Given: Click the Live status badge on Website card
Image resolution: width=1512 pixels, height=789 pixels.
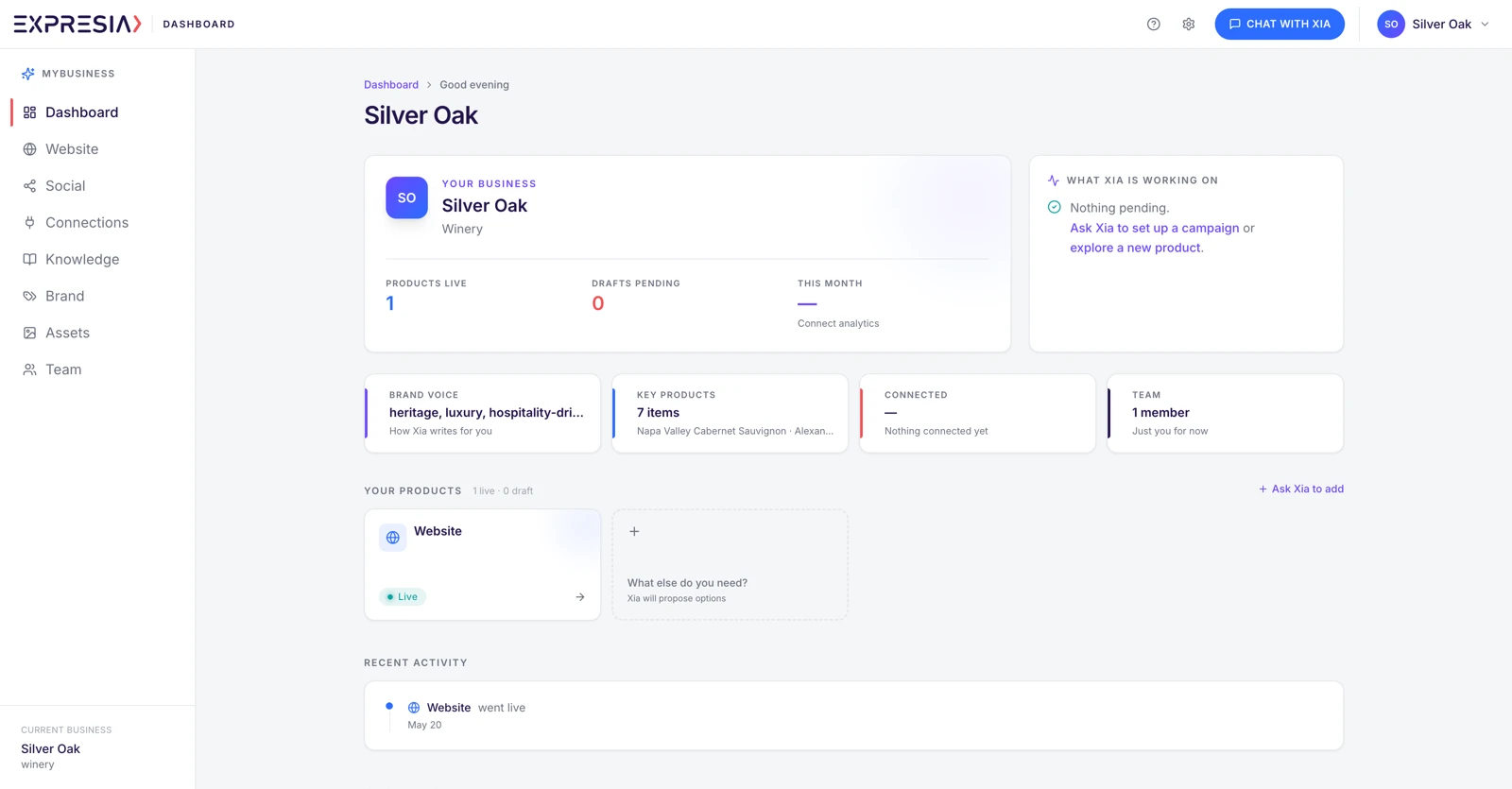Looking at the screenshot, I should point(403,597).
